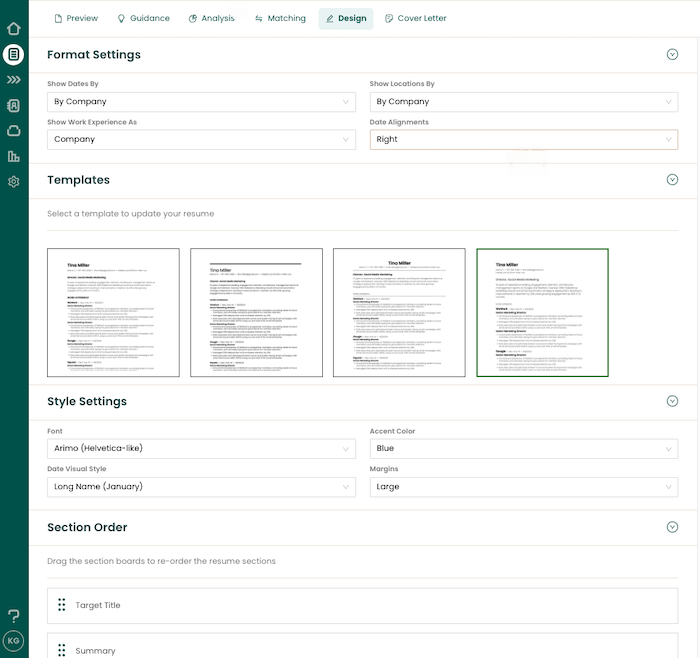This screenshot has width=700, height=658.
Task: Click the Summary section board
Action: [x=362, y=646]
